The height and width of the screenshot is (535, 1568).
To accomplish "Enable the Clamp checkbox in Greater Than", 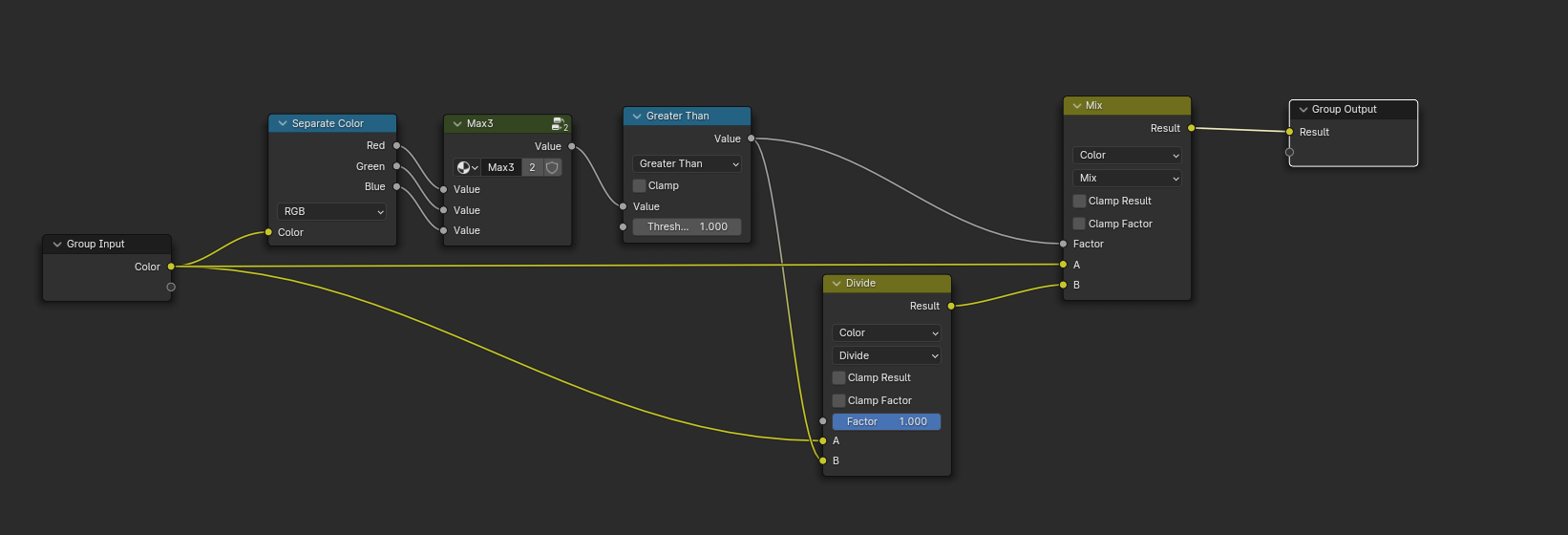I will pos(640,185).
